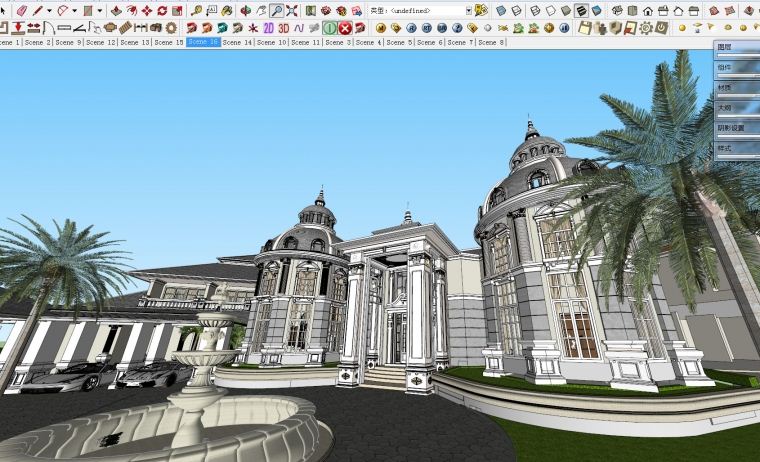Pick the Tape Measure tool
Viewport: 760px width, 462px height.
pos(196,10)
